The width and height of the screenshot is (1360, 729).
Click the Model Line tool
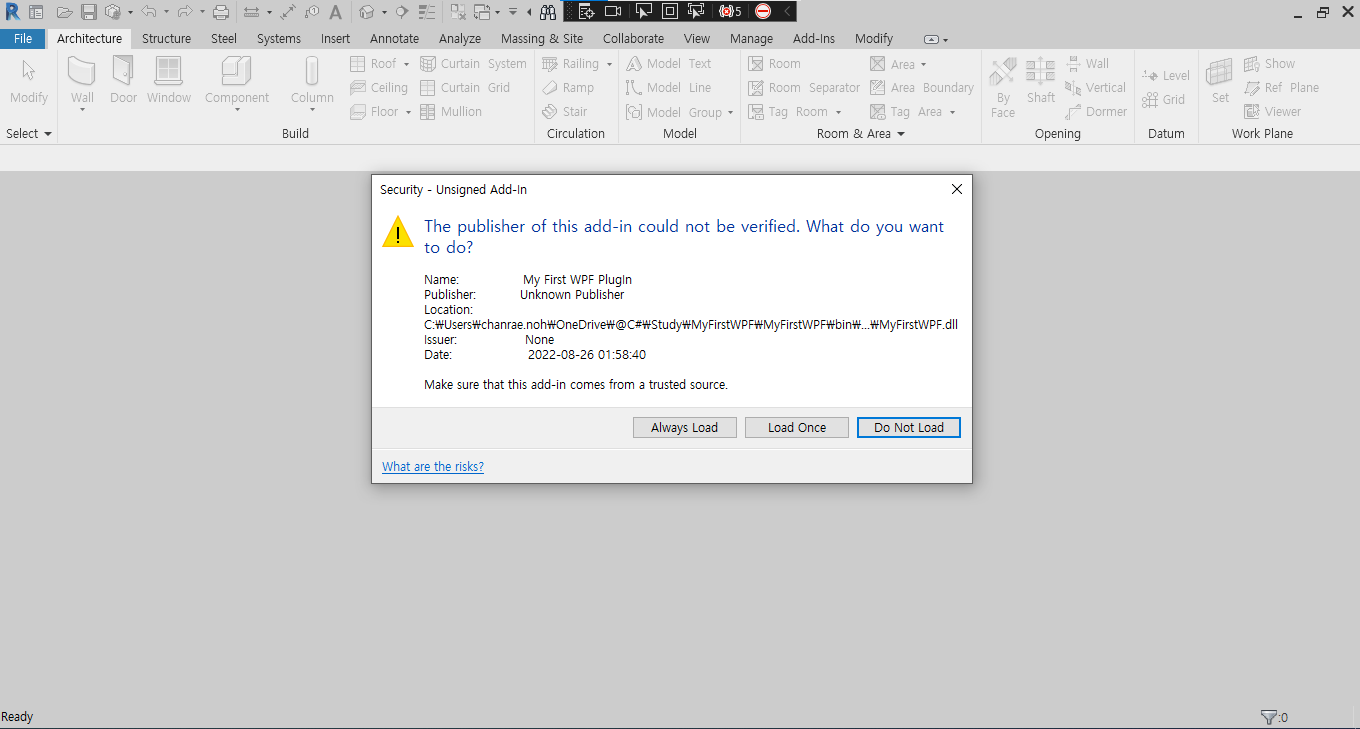[x=669, y=88]
